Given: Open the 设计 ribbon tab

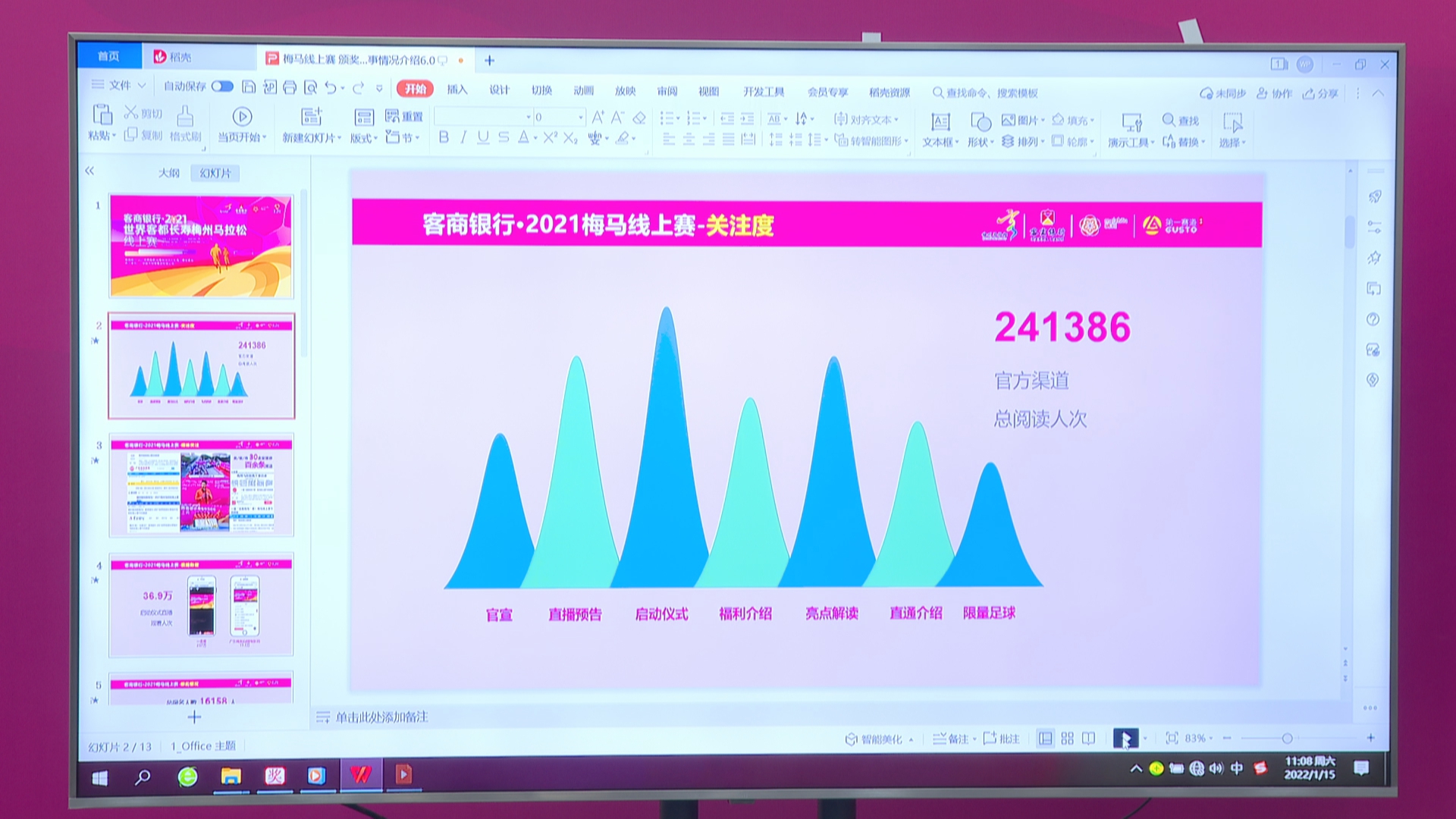Looking at the screenshot, I should (499, 89).
